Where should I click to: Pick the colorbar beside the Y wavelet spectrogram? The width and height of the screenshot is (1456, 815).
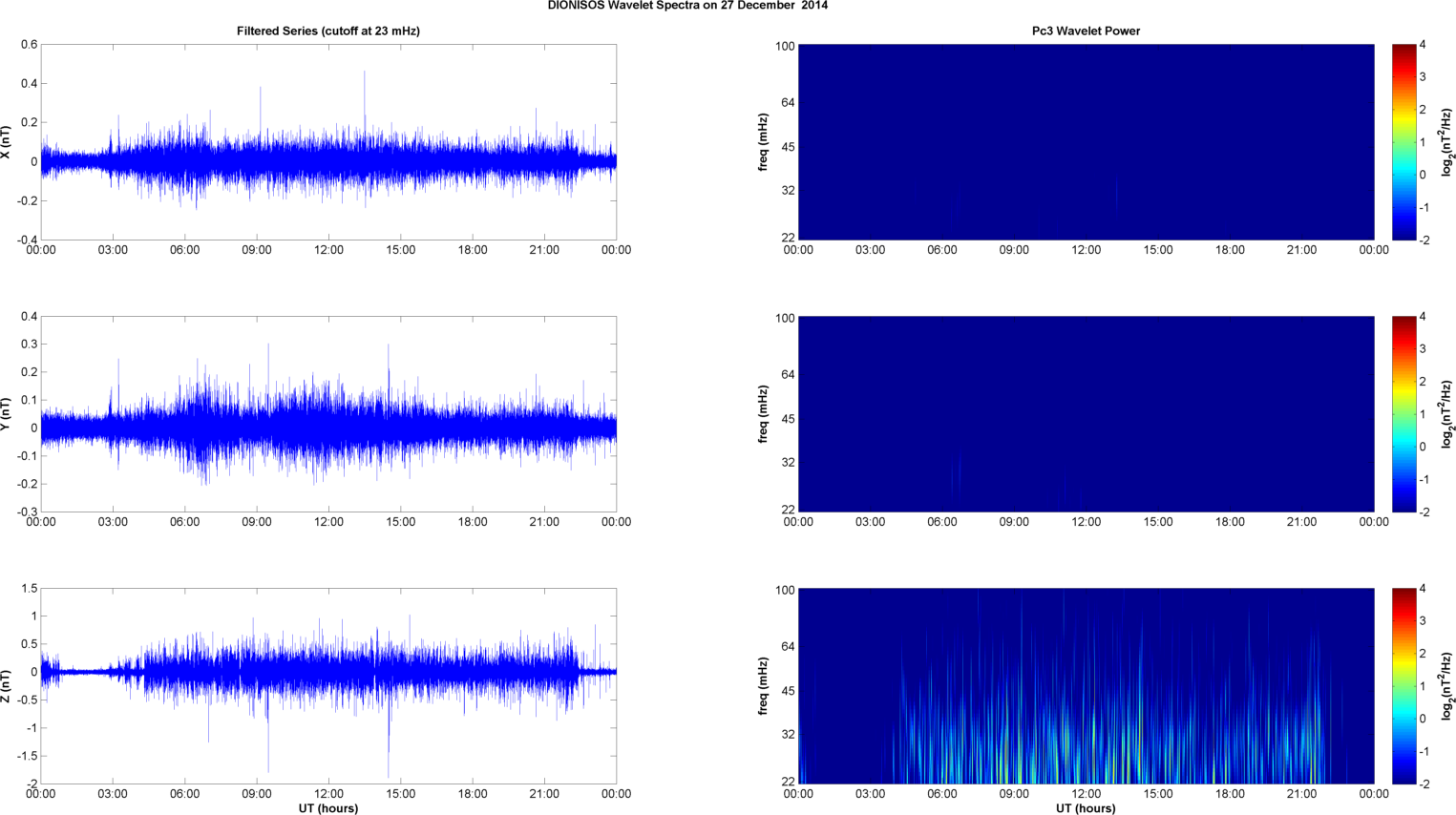tap(1403, 414)
